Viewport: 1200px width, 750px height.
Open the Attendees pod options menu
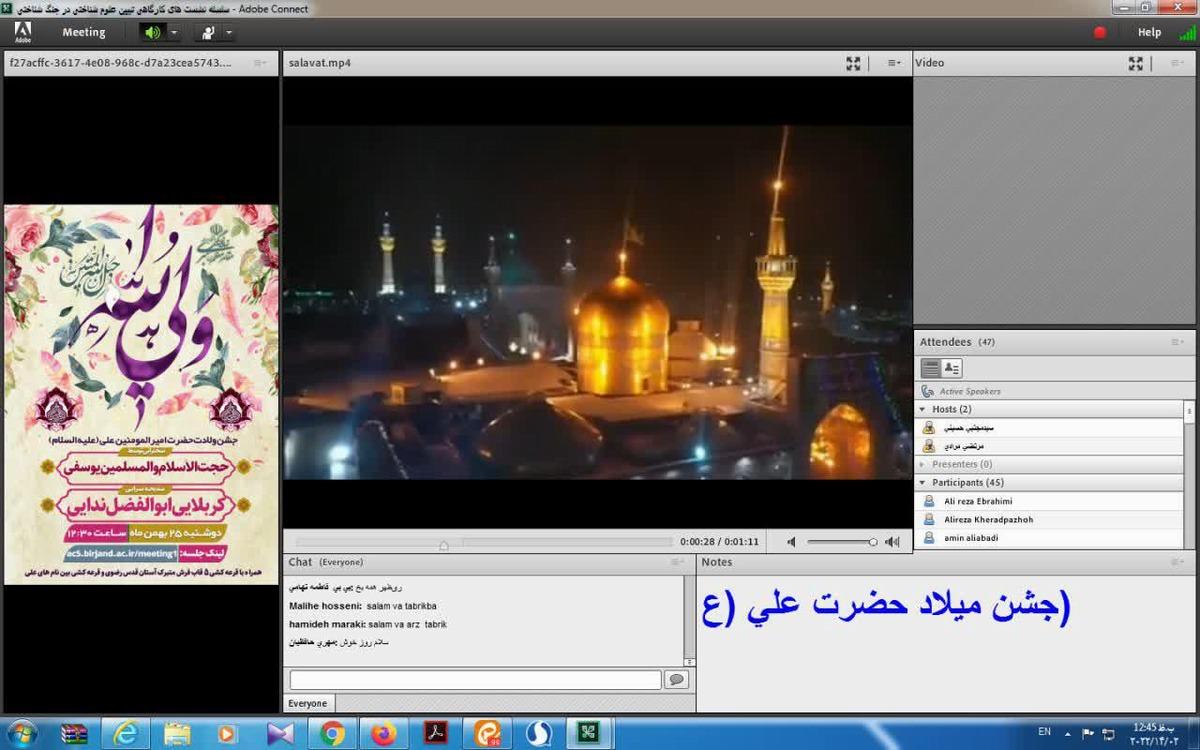click(x=1177, y=342)
